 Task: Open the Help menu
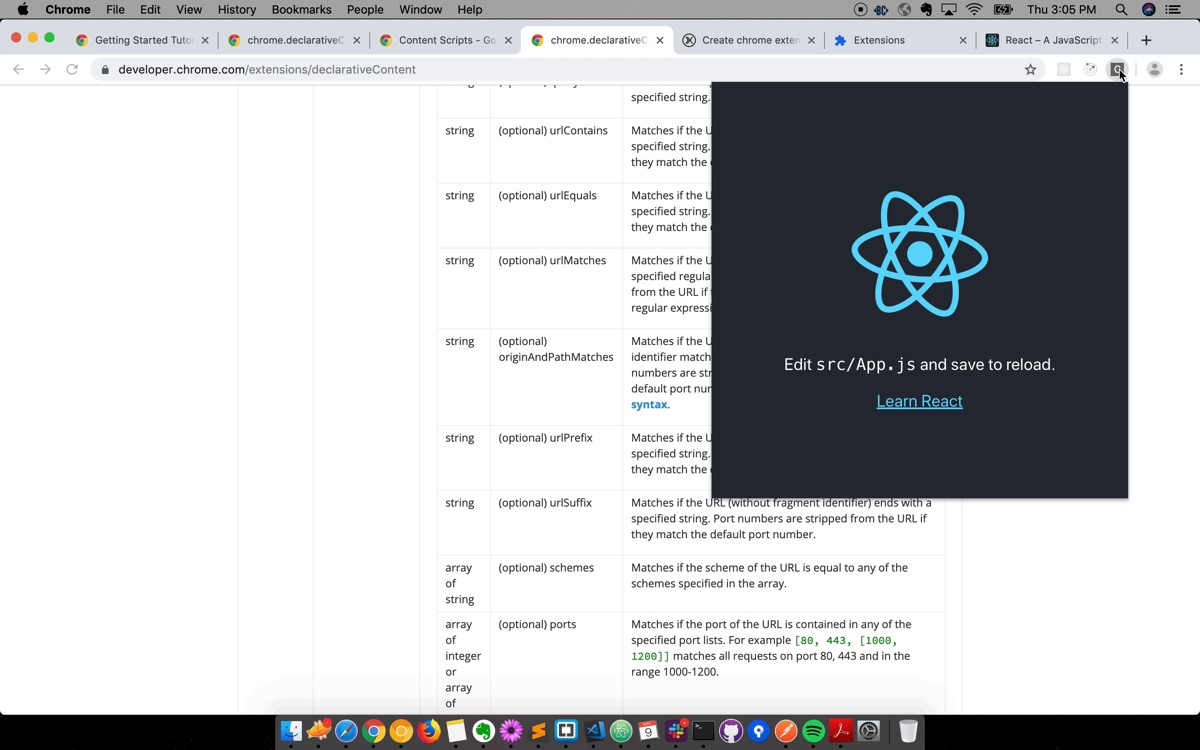click(470, 10)
